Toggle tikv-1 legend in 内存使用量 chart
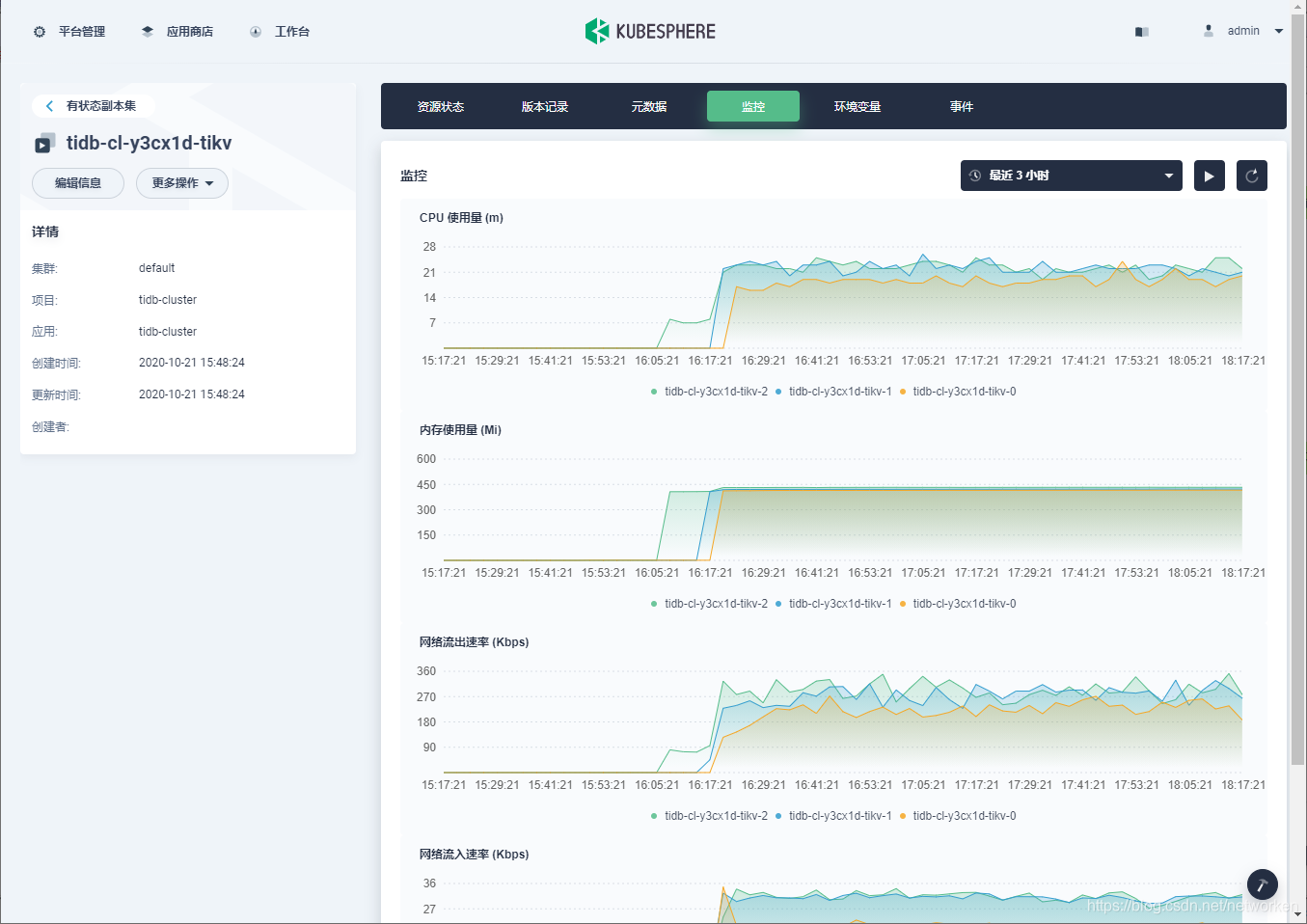1307x924 pixels. (834, 604)
